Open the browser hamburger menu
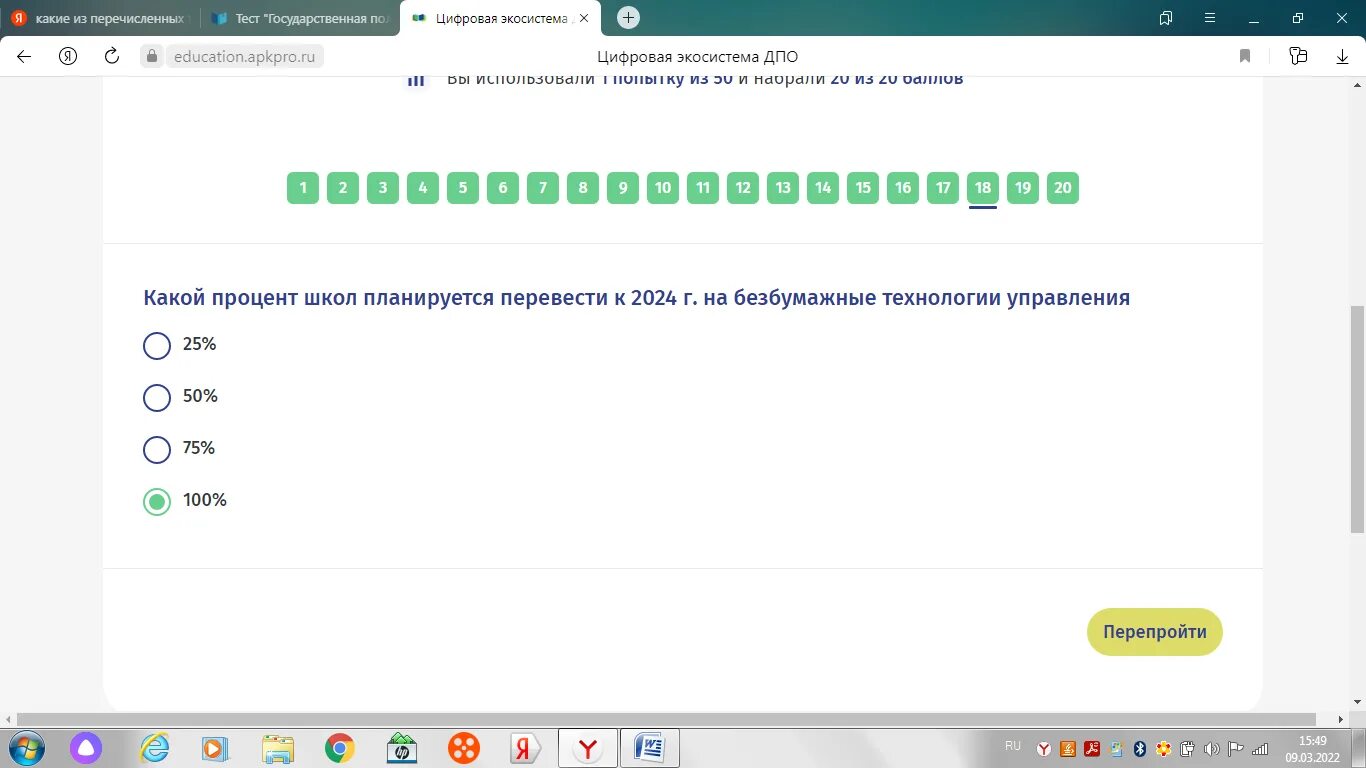 [x=1210, y=18]
